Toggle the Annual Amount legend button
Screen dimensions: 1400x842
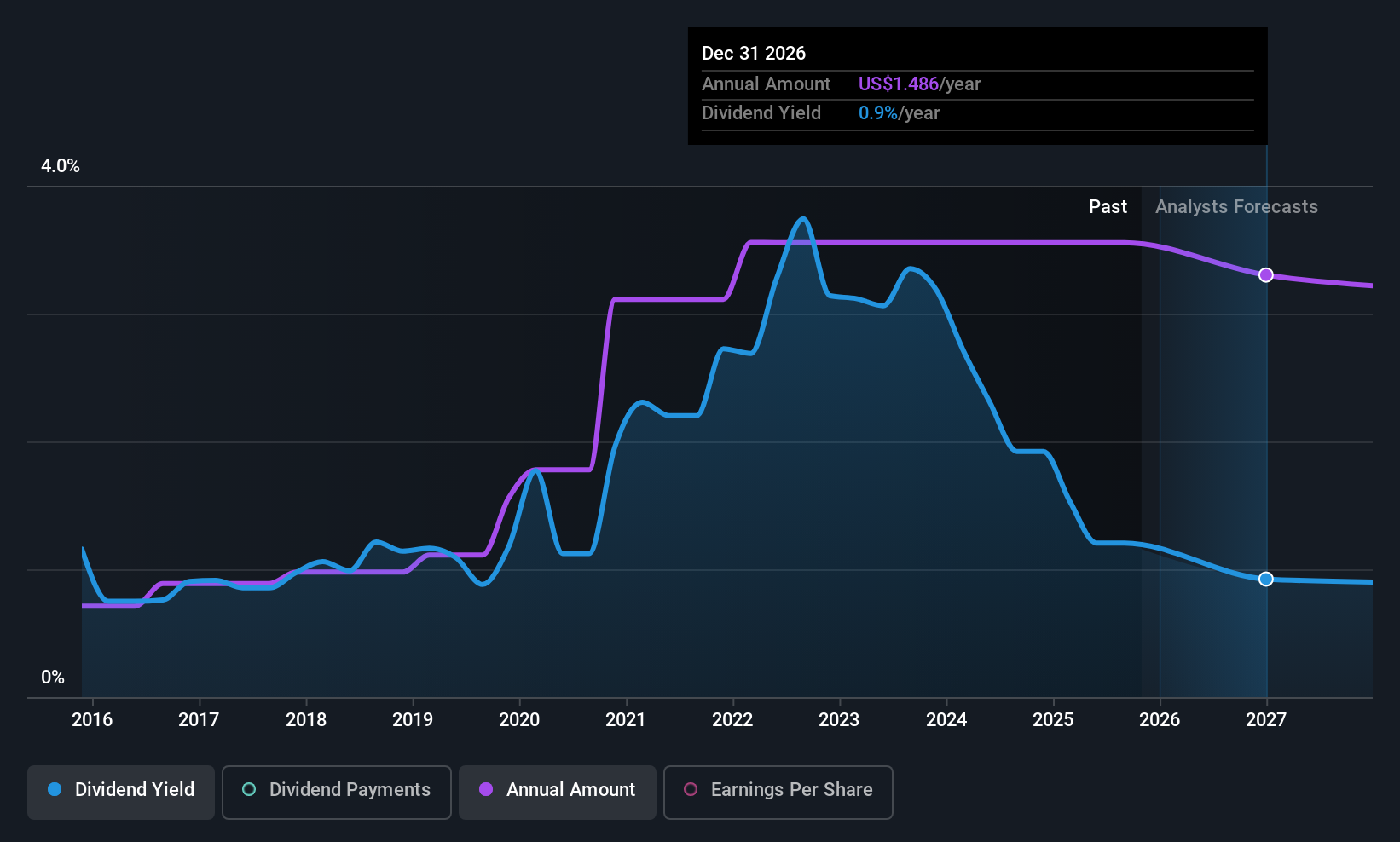point(558,791)
